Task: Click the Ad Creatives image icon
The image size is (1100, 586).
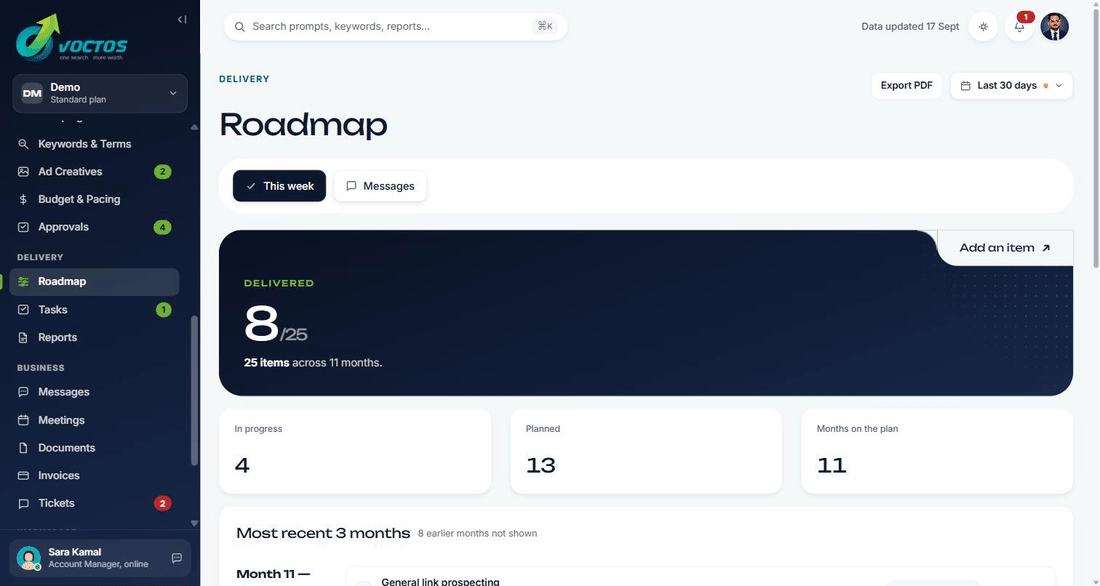Action: [x=23, y=171]
